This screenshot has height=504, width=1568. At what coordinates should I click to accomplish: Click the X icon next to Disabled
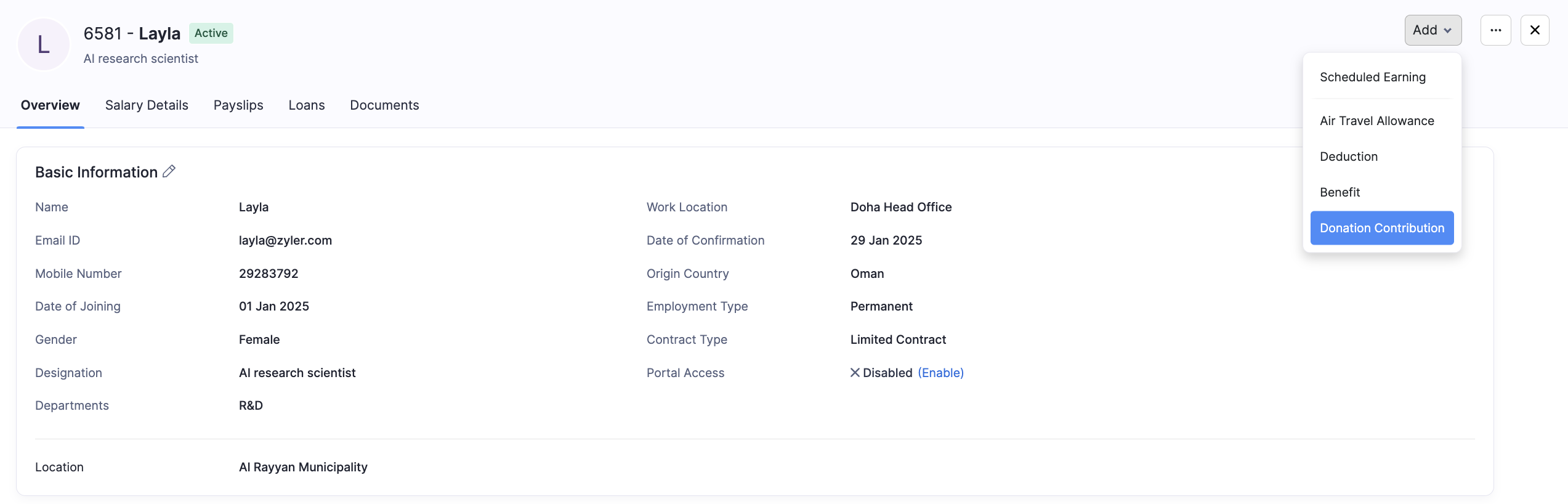point(855,373)
